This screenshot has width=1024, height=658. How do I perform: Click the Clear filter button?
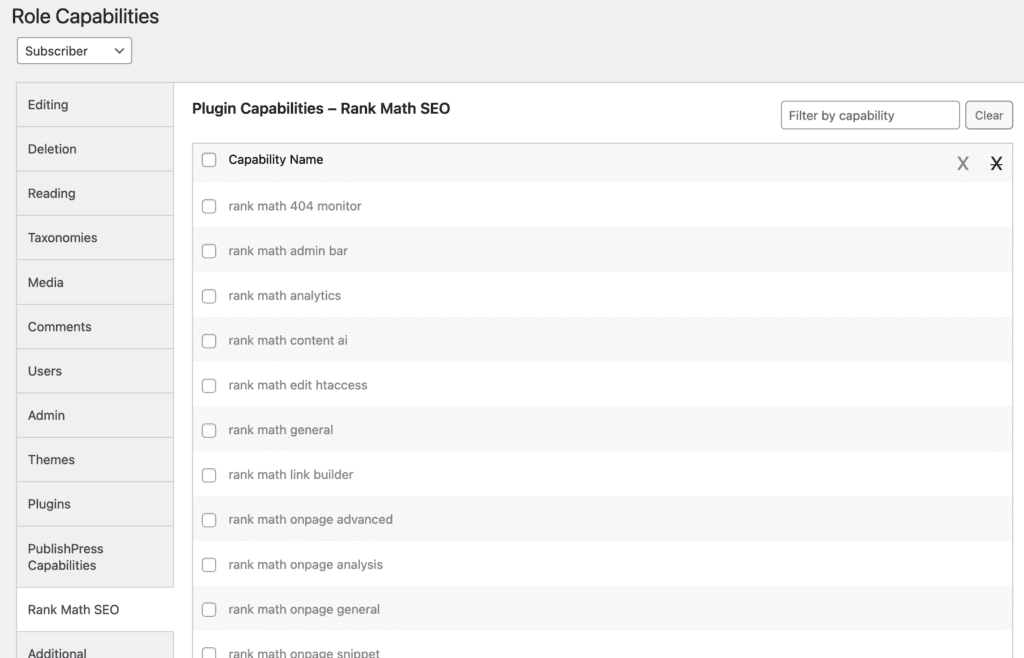[x=988, y=115]
